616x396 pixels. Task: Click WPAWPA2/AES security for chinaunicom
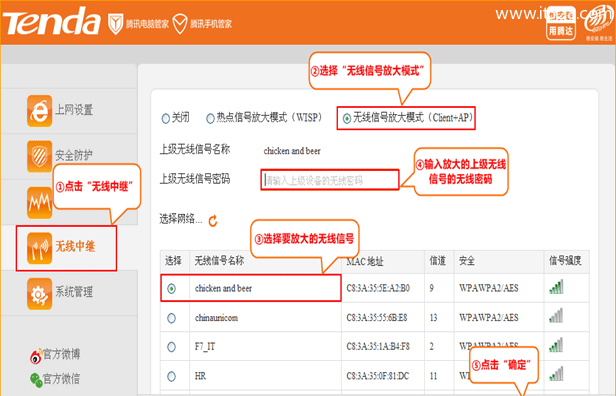click(489, 317)
